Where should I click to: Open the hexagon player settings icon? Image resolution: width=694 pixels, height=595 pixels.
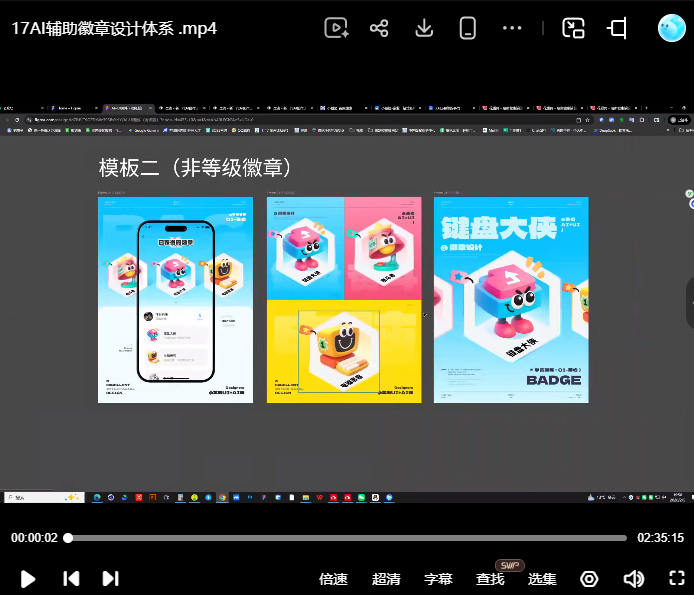pos(589,579)
